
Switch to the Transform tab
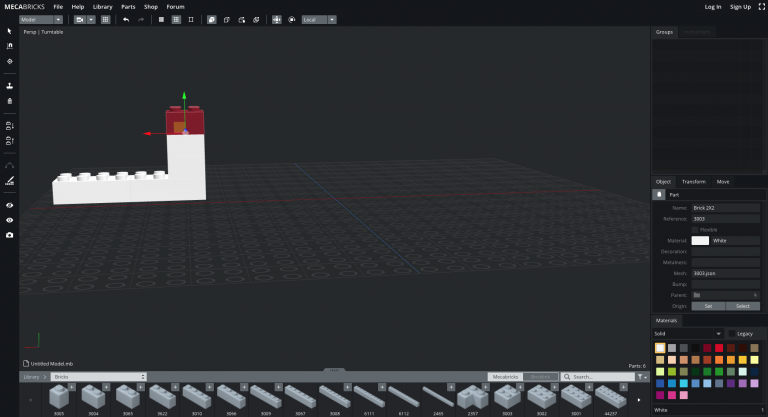click(x=694, y=182)
